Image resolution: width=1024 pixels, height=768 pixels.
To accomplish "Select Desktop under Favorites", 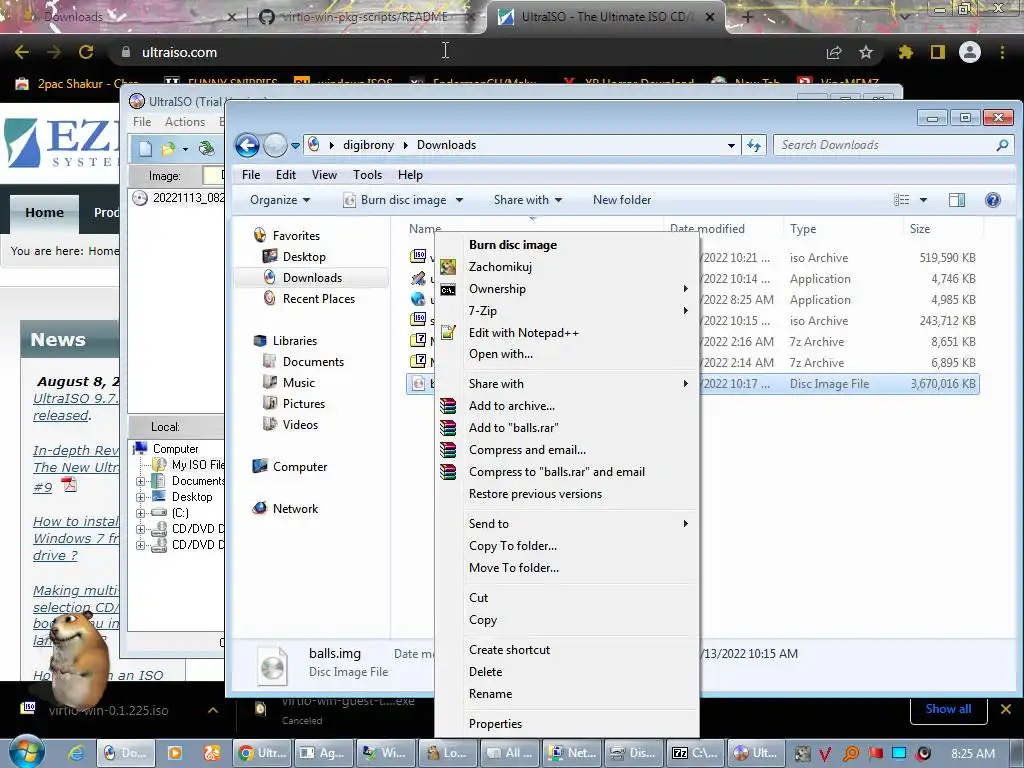I will [x=304, y=257].
